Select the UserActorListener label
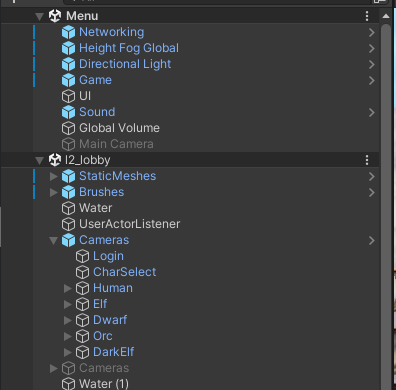The width and height of the screenshot is (396, 390). (x=130, y=224)
